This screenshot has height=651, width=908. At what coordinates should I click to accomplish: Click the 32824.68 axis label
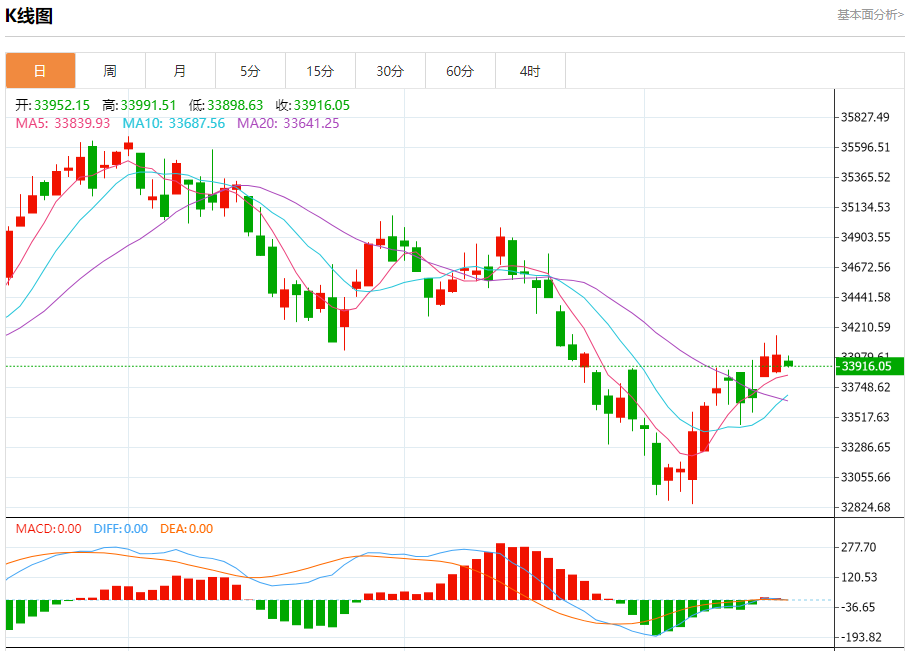(865, 507)
